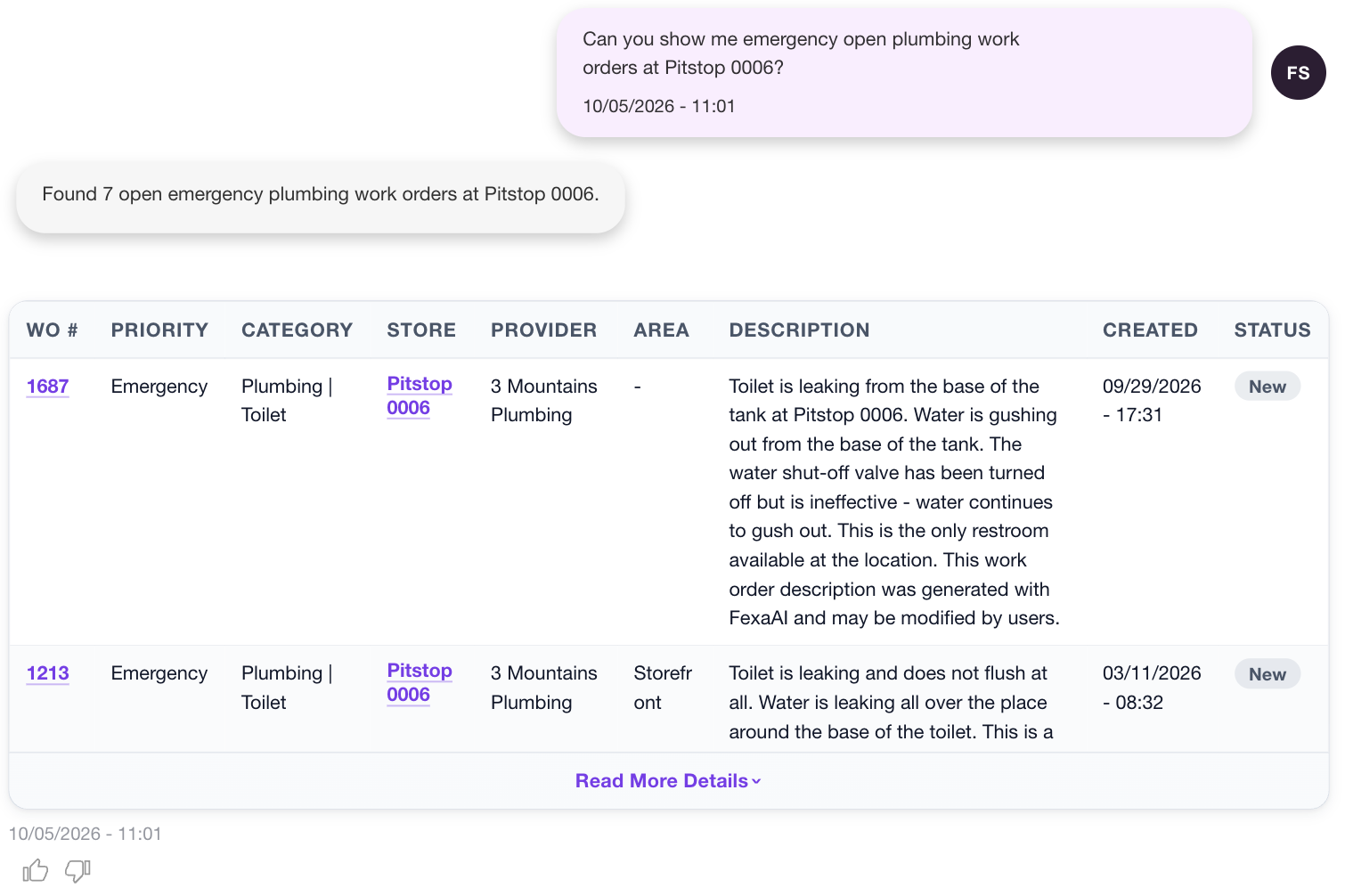Image resolution: width=1345 pixels, height=896 pixels.
Task: Click the timestamp inside the user message
Action: click(x=659, y=106)
